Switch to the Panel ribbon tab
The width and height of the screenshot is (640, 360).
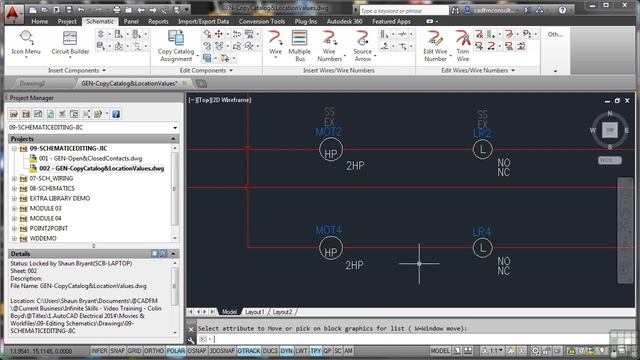point(131,21)
